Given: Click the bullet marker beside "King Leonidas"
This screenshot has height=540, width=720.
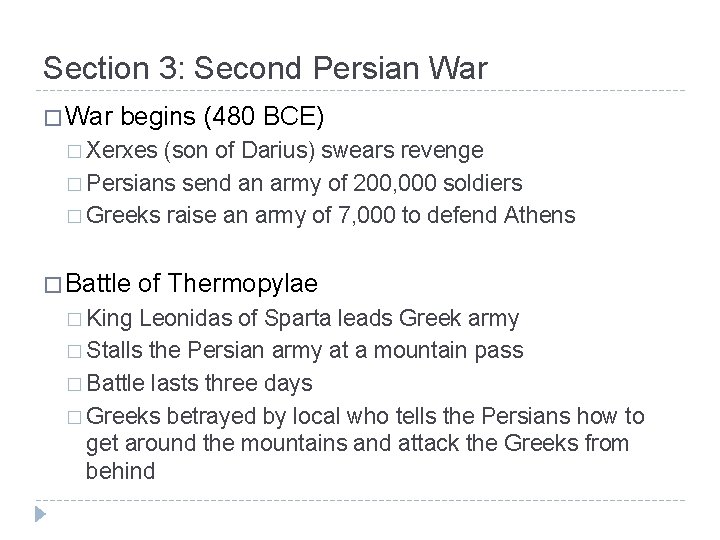Looking at the screenshot, I should click(x=78, y=319).
